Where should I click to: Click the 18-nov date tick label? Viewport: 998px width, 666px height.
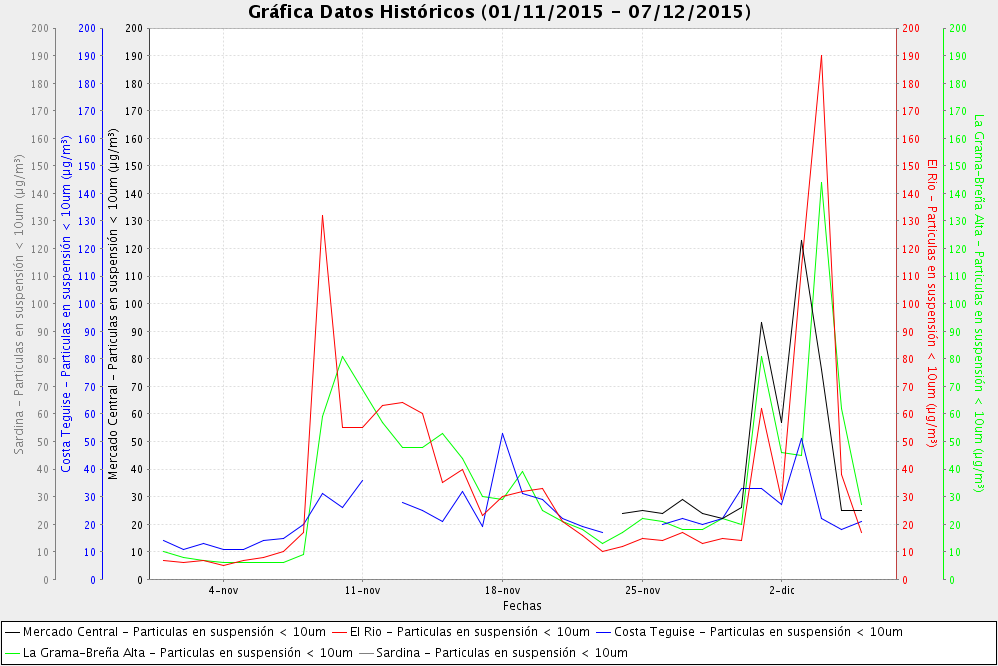pyautogui.click(x=502, y=590)
